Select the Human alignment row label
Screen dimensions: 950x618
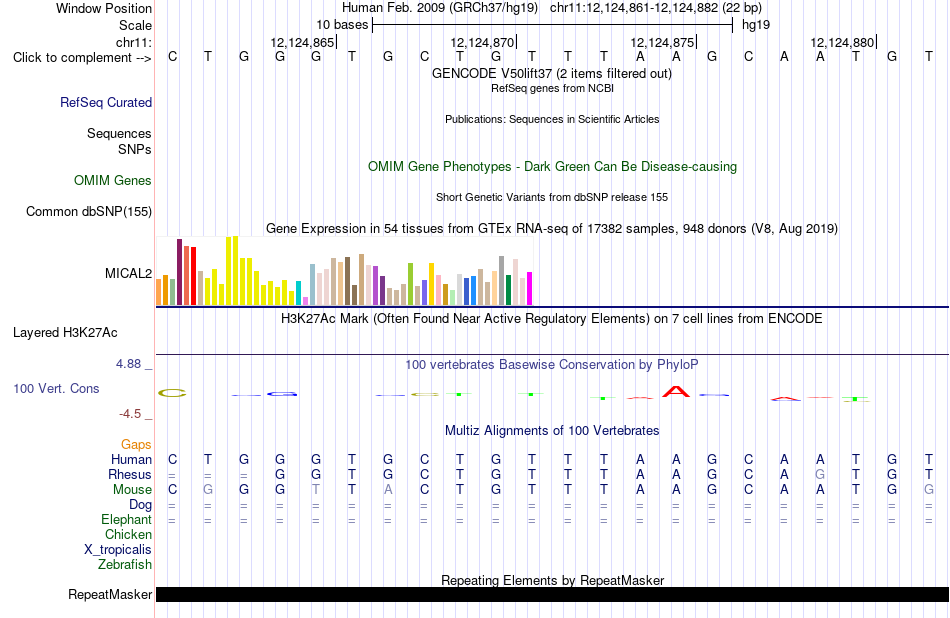[x=131, y=459]
